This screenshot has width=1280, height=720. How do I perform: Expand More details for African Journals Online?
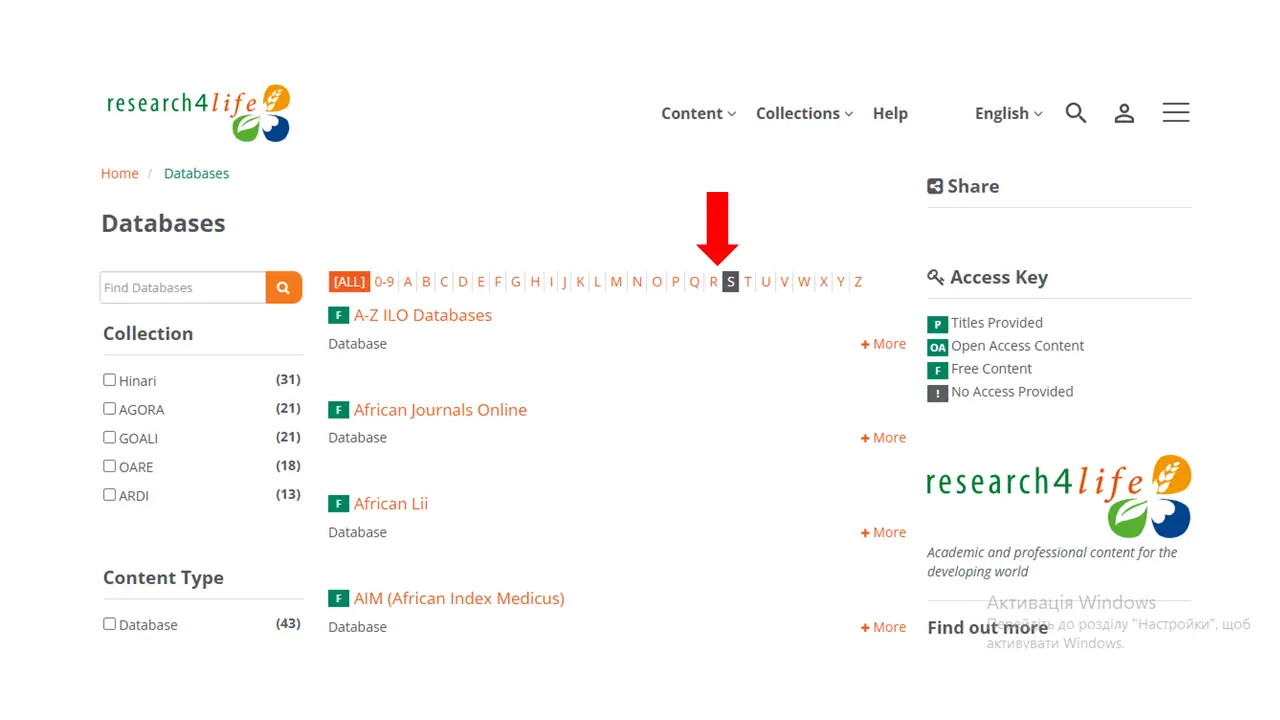883,437
